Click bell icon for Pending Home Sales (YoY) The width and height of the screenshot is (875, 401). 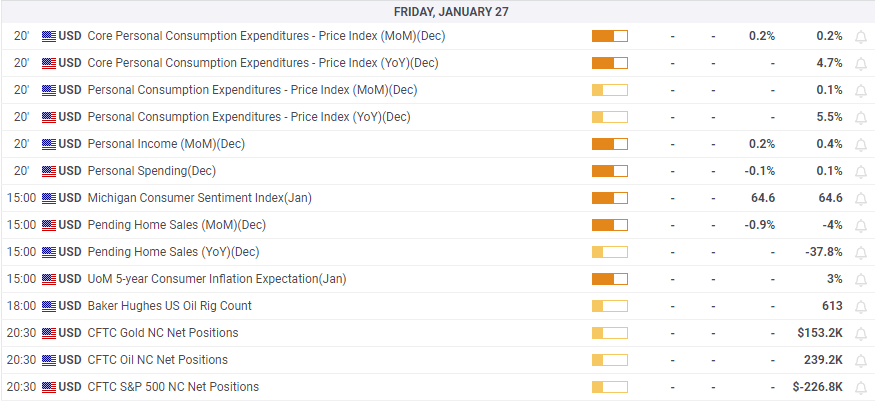(861, 252)
